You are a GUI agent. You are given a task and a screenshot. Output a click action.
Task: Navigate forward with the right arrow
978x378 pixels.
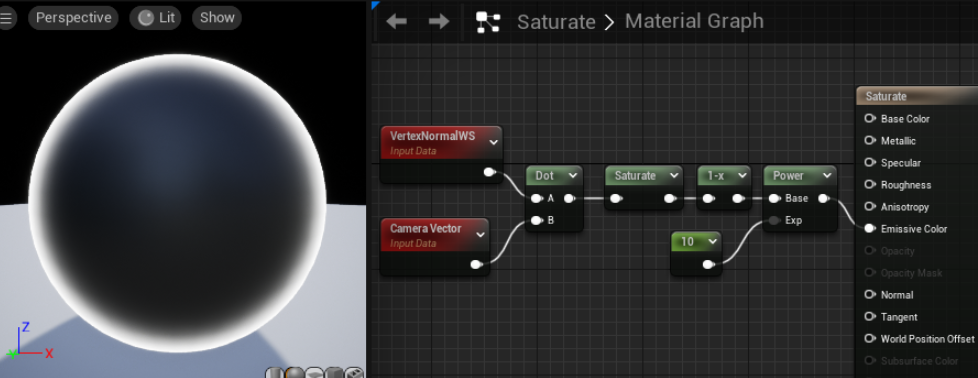coord(439,22)
